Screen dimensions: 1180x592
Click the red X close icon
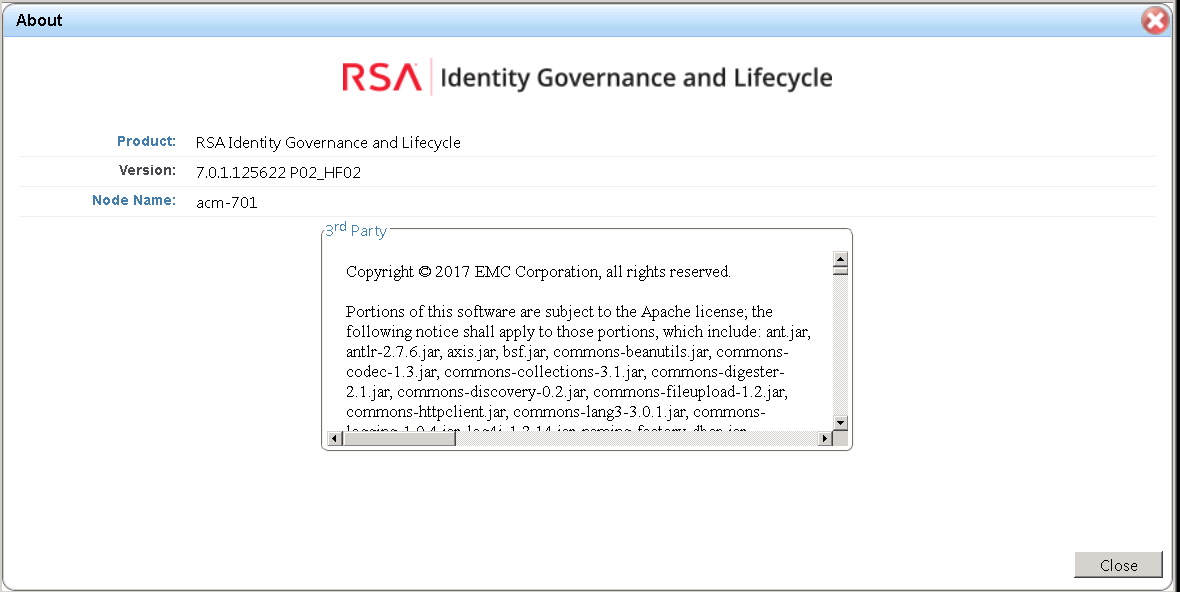[x=1155, y=20]
